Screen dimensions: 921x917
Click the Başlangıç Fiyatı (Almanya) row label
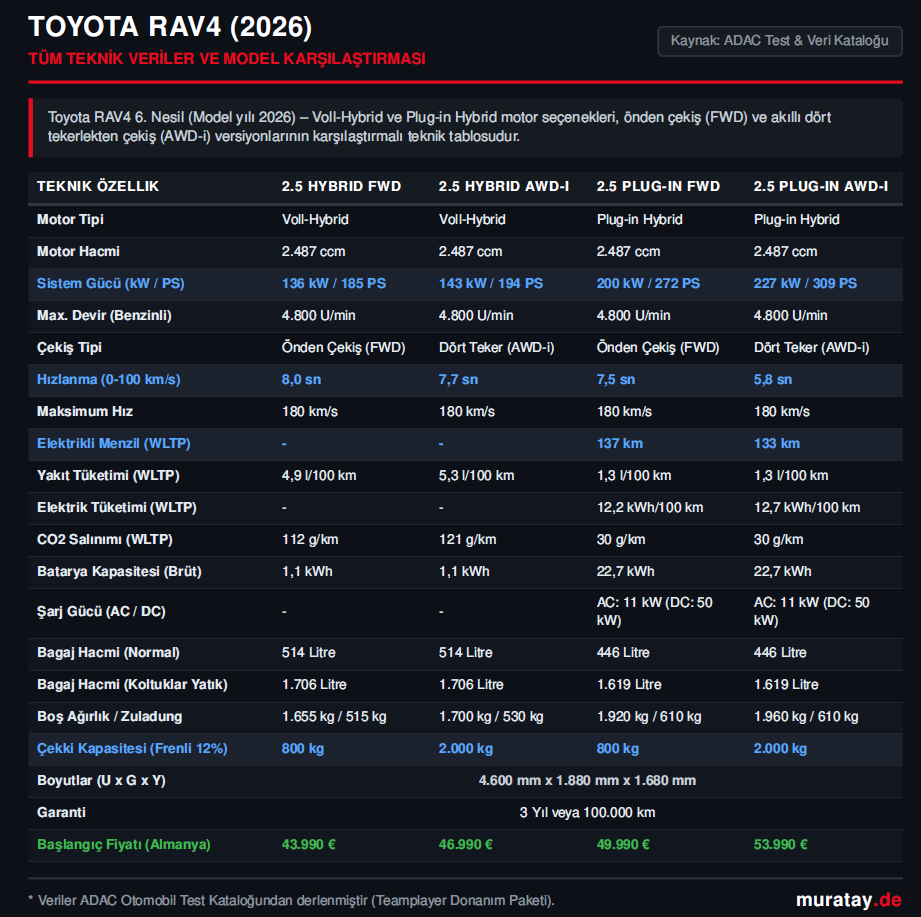tap(123, 845)
